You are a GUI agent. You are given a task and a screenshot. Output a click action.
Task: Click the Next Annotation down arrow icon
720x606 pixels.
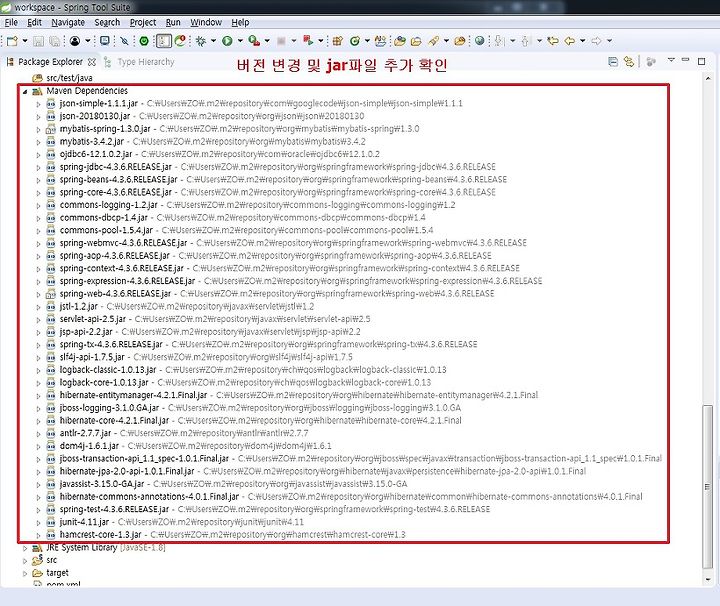(499, 41)
